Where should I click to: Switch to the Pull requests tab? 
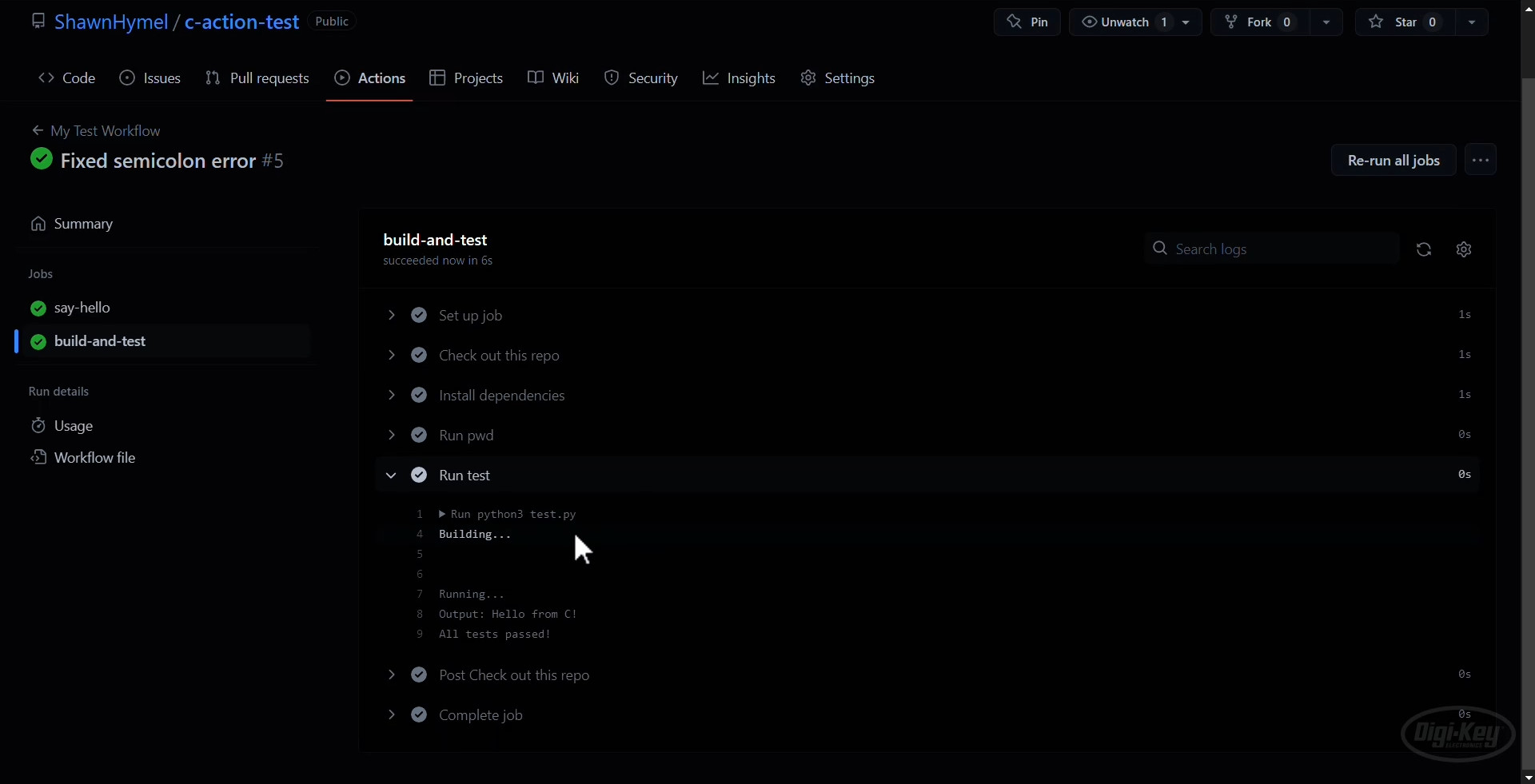pos(257,78)
